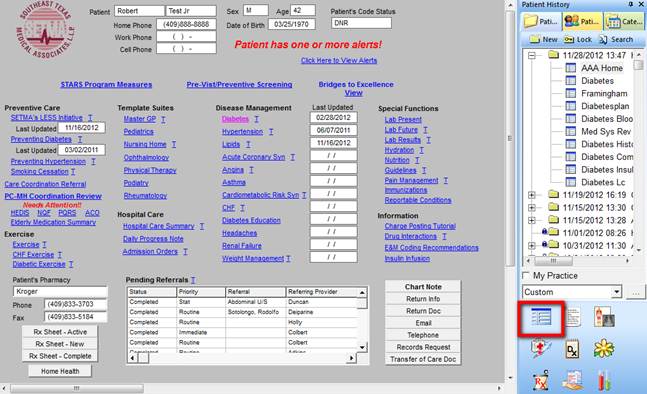Open the yellow flower allergies icon
Screen dimensions: 647x394
click(x=604, y=349)
